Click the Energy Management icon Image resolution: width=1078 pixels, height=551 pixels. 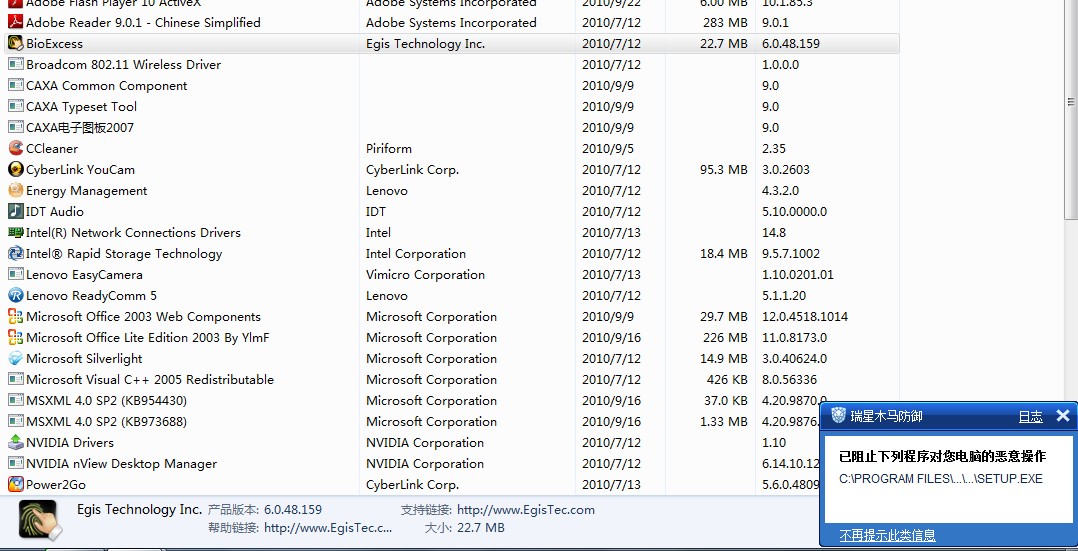[x=16, y=190]
